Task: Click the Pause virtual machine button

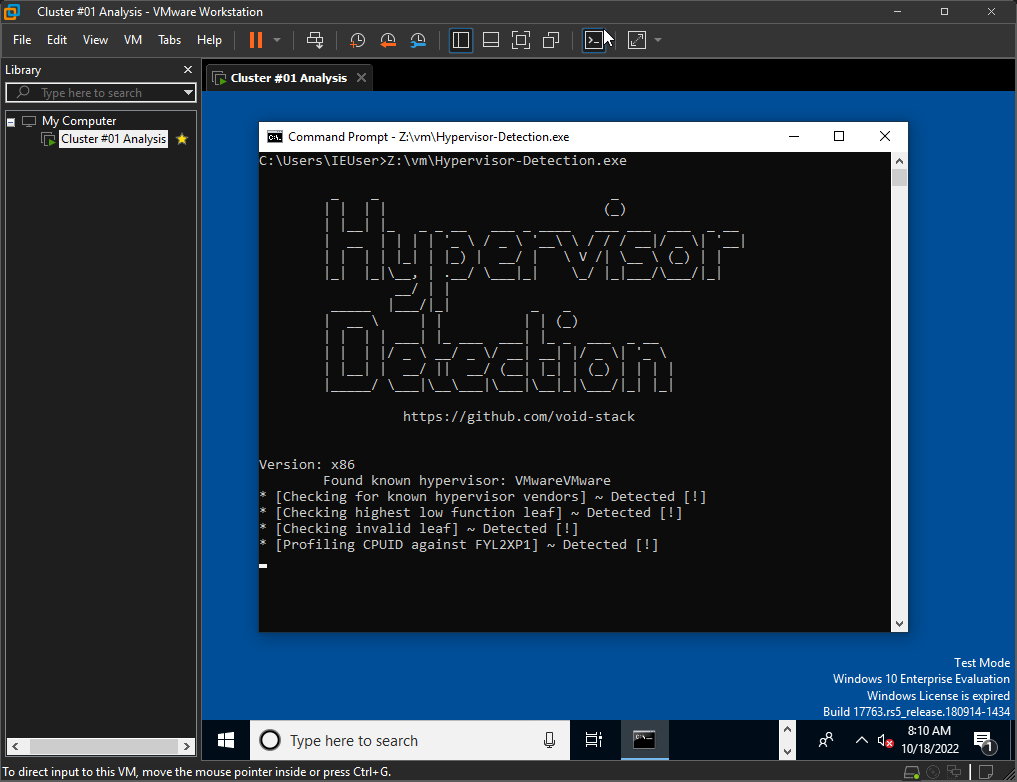Action: click(255, 40)
